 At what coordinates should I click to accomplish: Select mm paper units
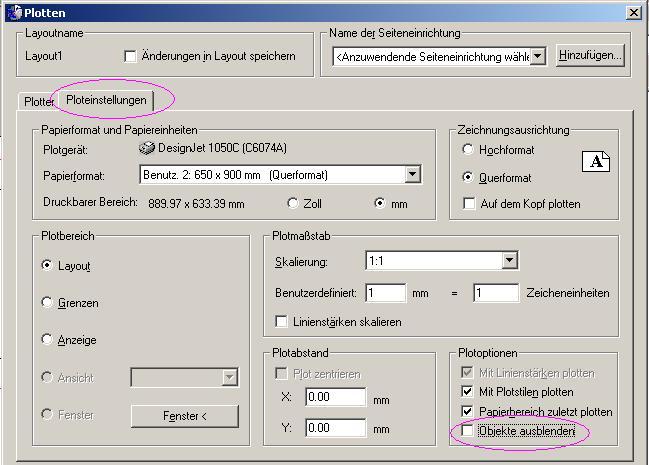(x=380, y=203)
